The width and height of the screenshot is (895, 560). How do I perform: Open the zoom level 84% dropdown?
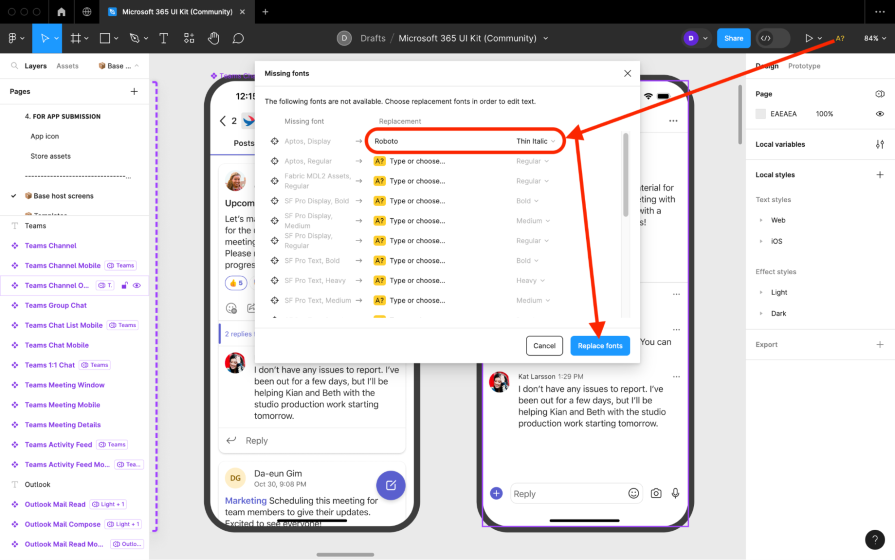(875, 38)
